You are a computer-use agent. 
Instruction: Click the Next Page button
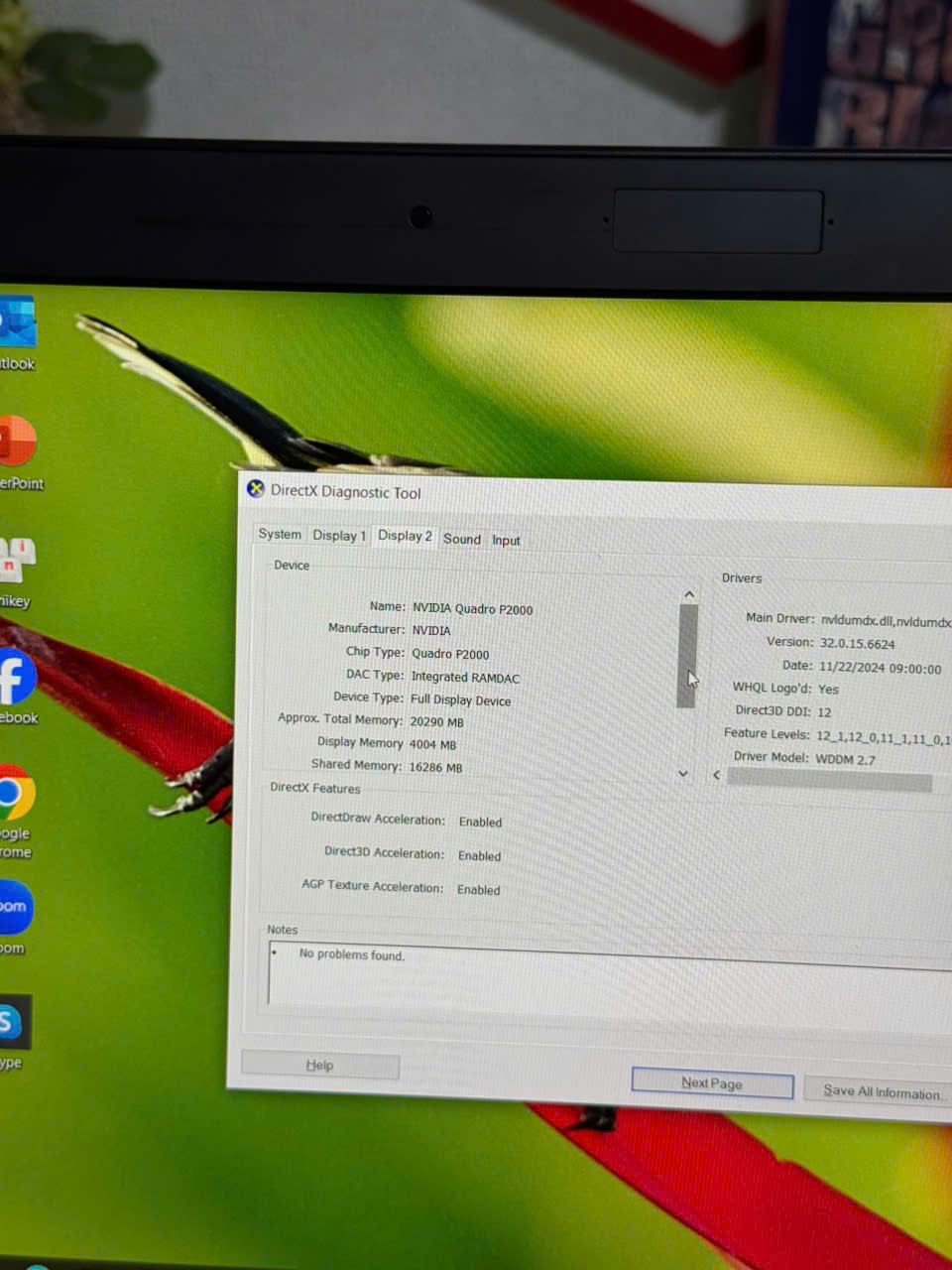tap(712, 1083)
